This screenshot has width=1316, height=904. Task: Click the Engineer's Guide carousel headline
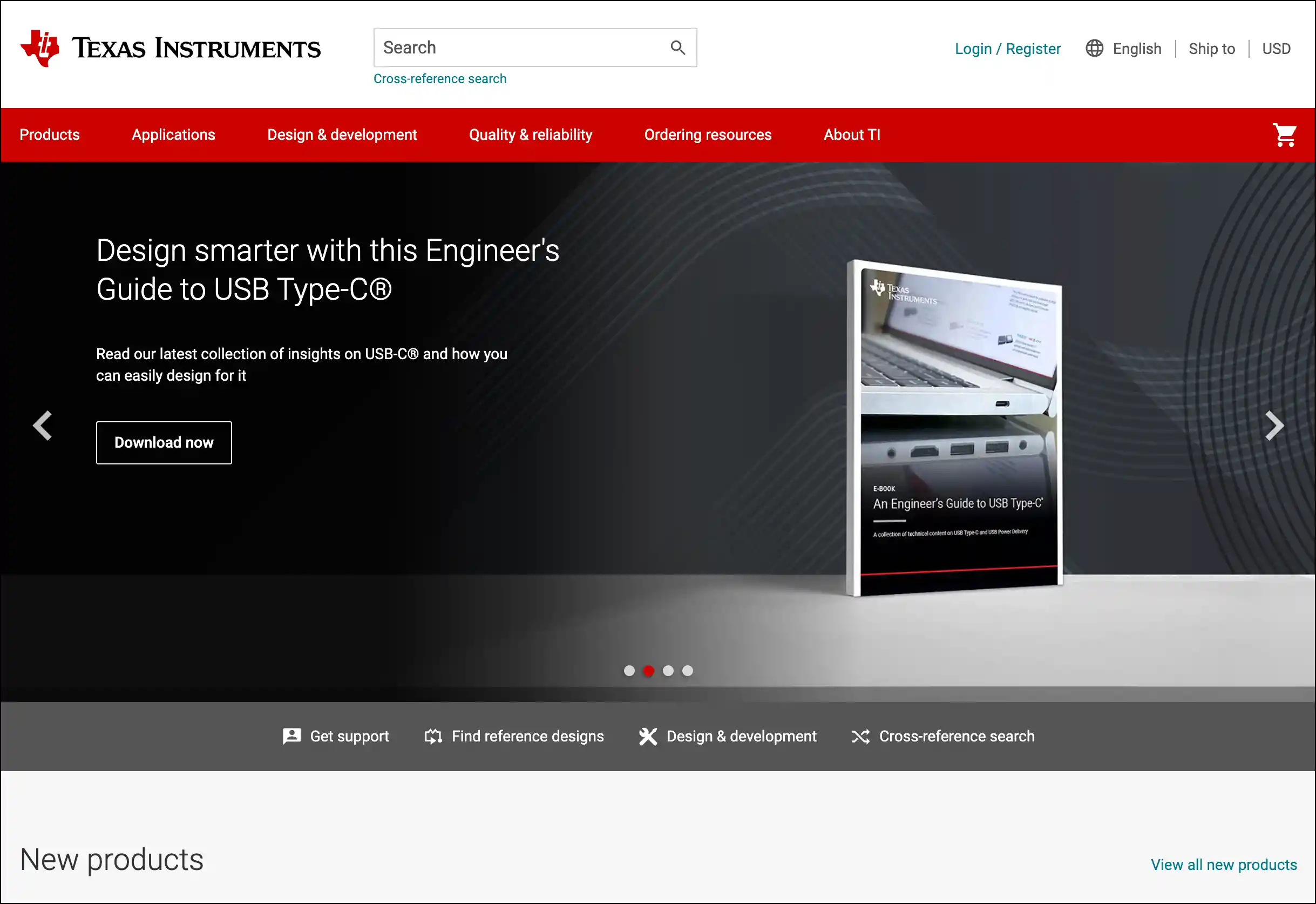click(x=328, y=270)
